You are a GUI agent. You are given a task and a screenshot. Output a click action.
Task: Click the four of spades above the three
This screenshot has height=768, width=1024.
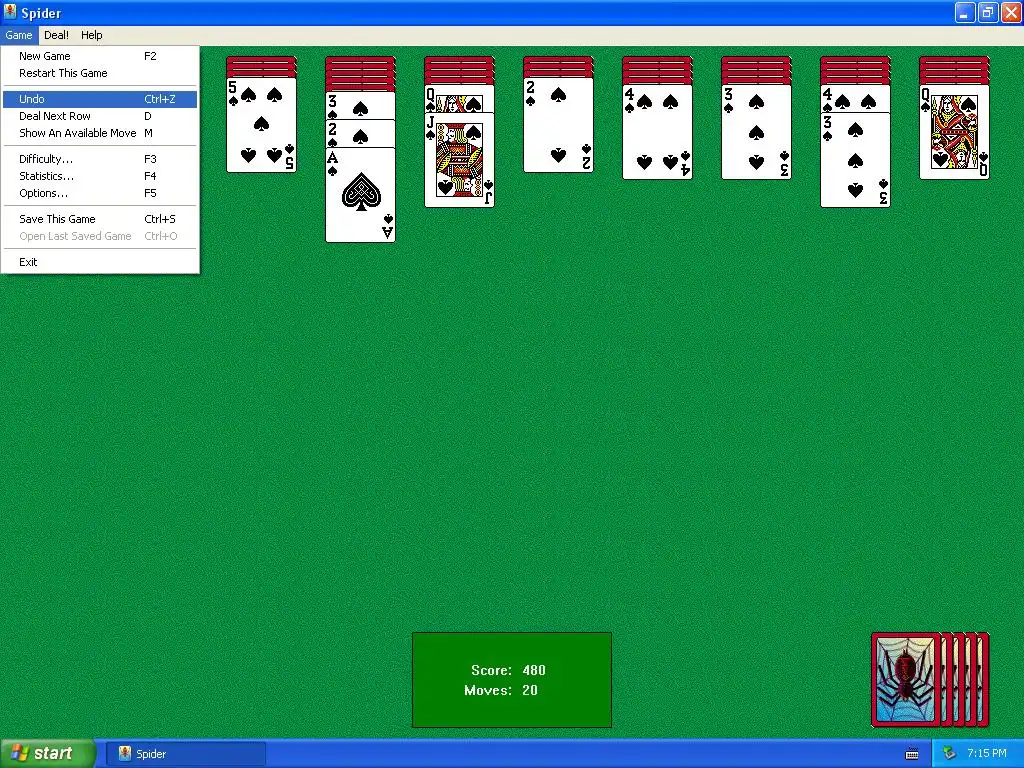pos(856,99)
